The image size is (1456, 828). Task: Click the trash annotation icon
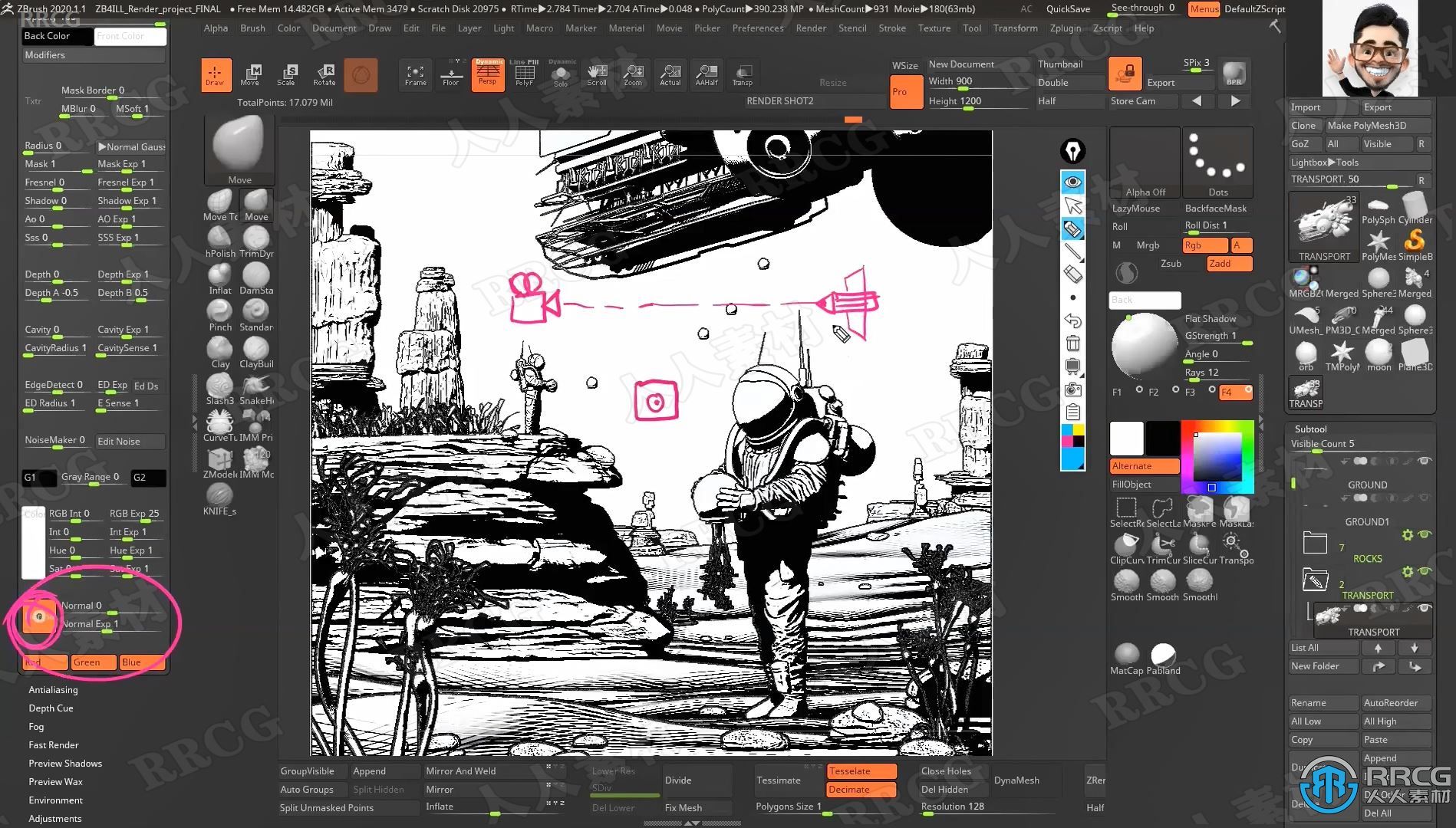(1073, 343)
